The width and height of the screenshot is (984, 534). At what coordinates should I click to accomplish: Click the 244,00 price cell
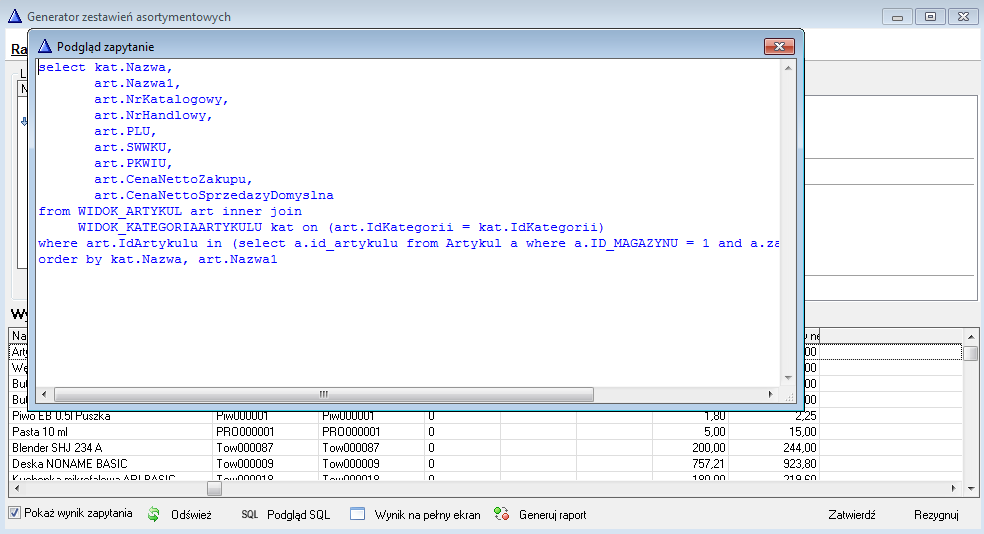[x=773, y=448]
